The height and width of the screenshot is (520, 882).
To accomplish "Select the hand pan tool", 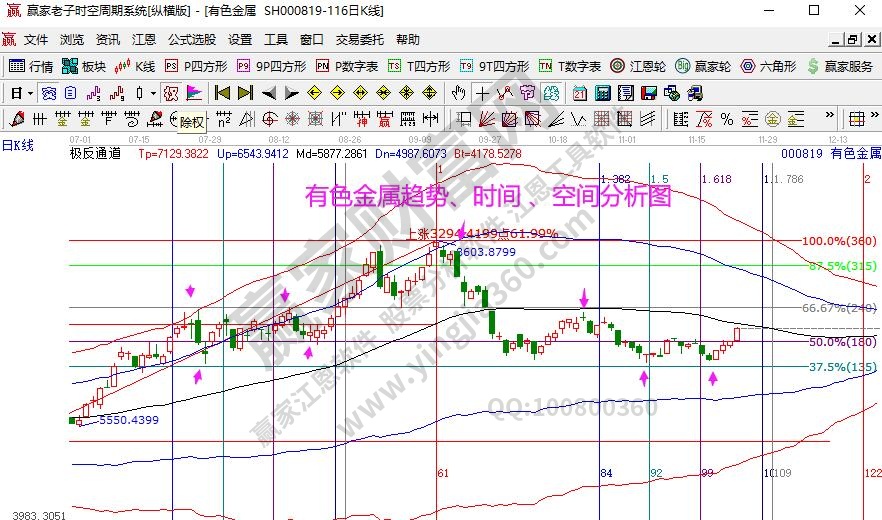I will (x=458, y=93).
